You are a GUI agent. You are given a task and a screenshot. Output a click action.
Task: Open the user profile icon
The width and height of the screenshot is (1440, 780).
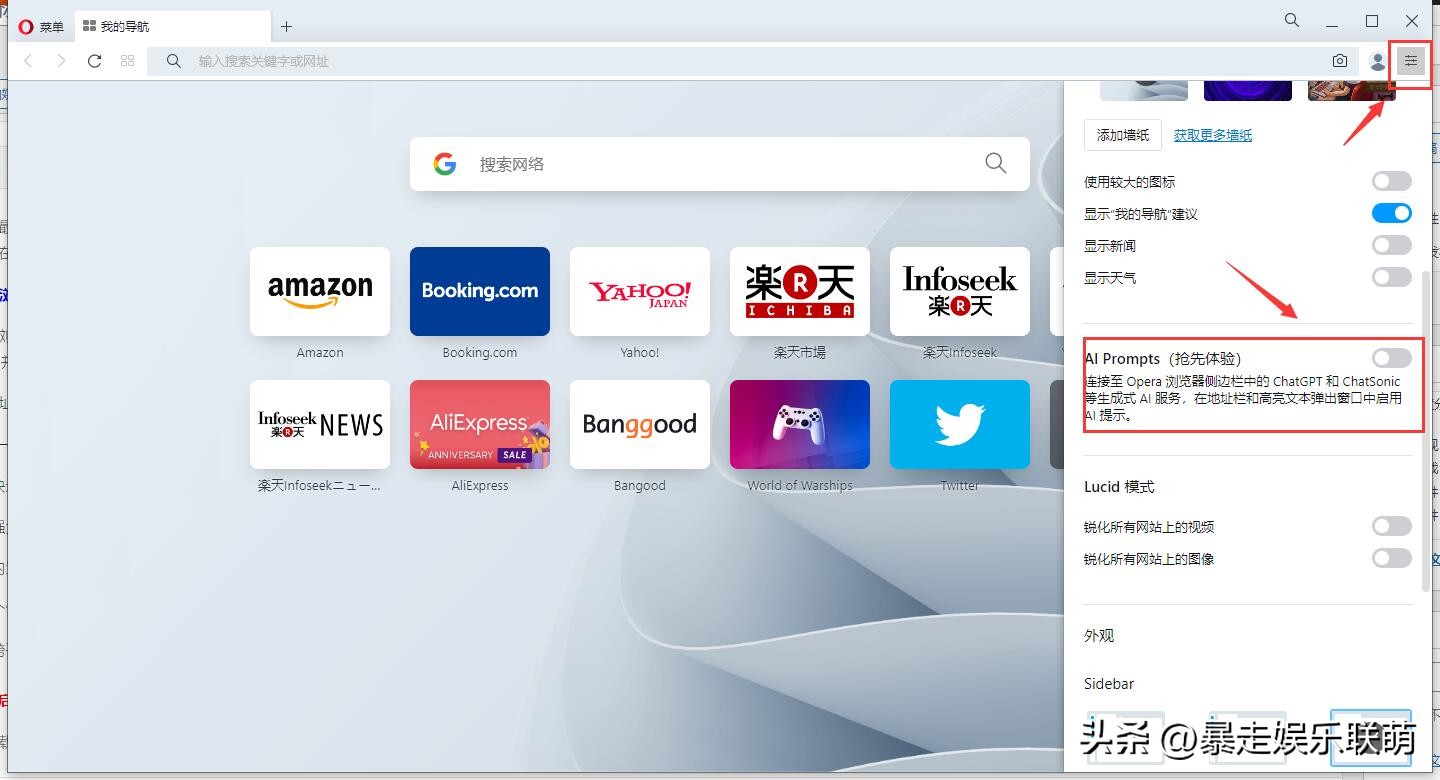(x=1376, y=60)
